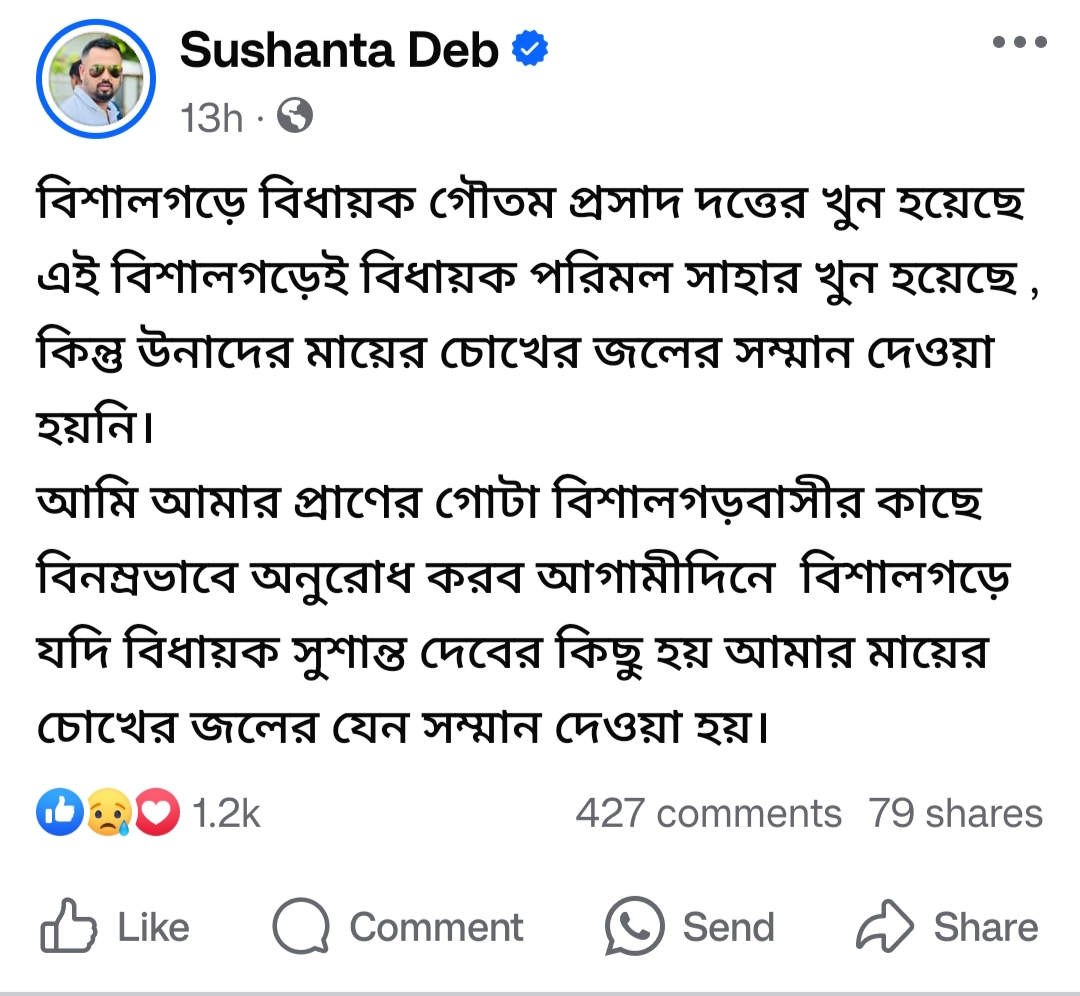Screen dimensions: 1080x996
Task: View who reacted via the 1.2k count
Action: (x=226, y=814)
